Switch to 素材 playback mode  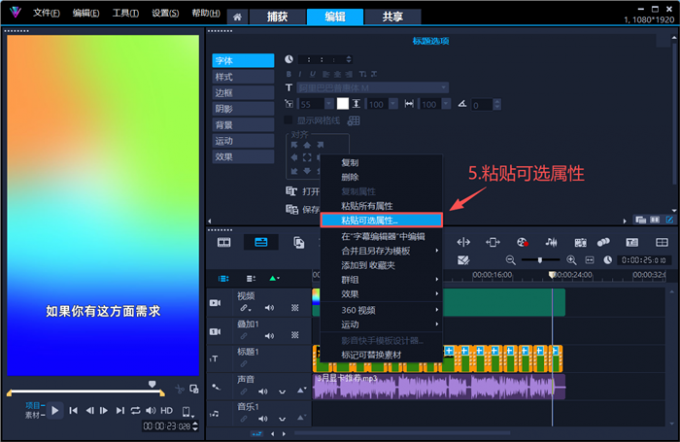[33, 415]
